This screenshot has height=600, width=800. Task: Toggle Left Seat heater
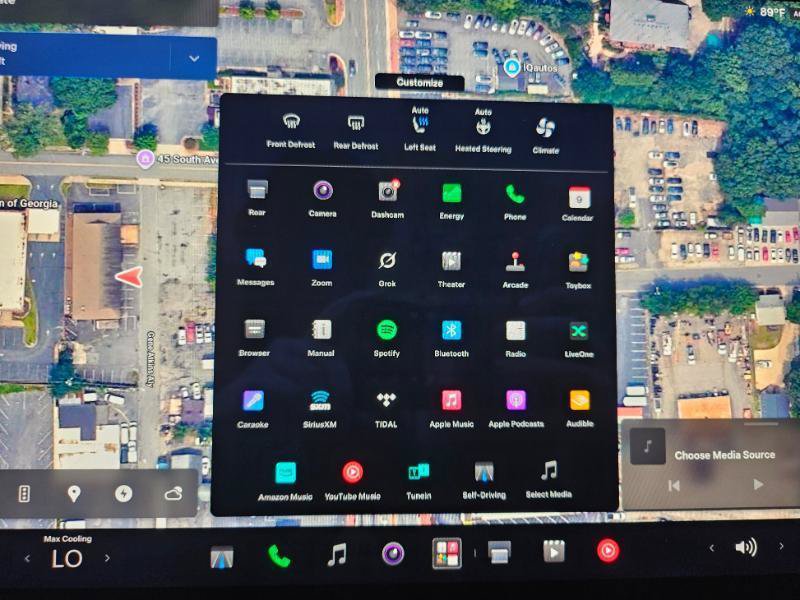420,129
